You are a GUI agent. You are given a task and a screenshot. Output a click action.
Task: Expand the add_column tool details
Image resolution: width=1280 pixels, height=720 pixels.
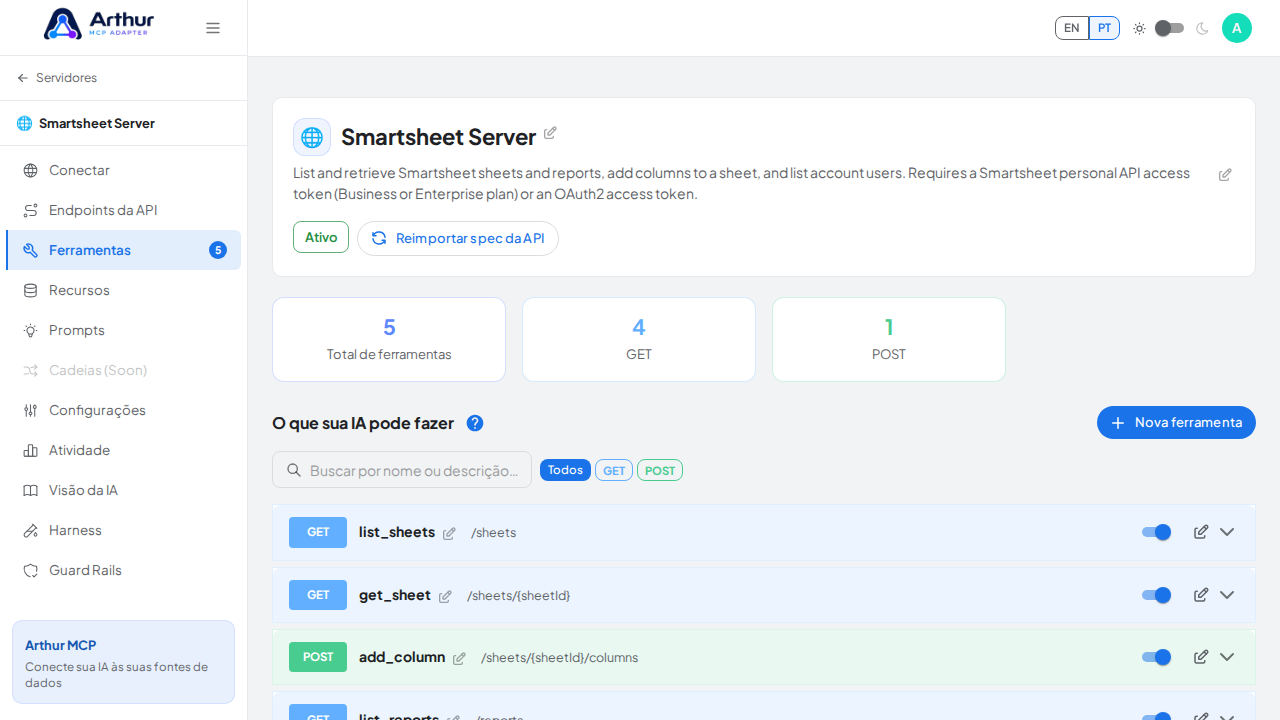(1227, 657)
